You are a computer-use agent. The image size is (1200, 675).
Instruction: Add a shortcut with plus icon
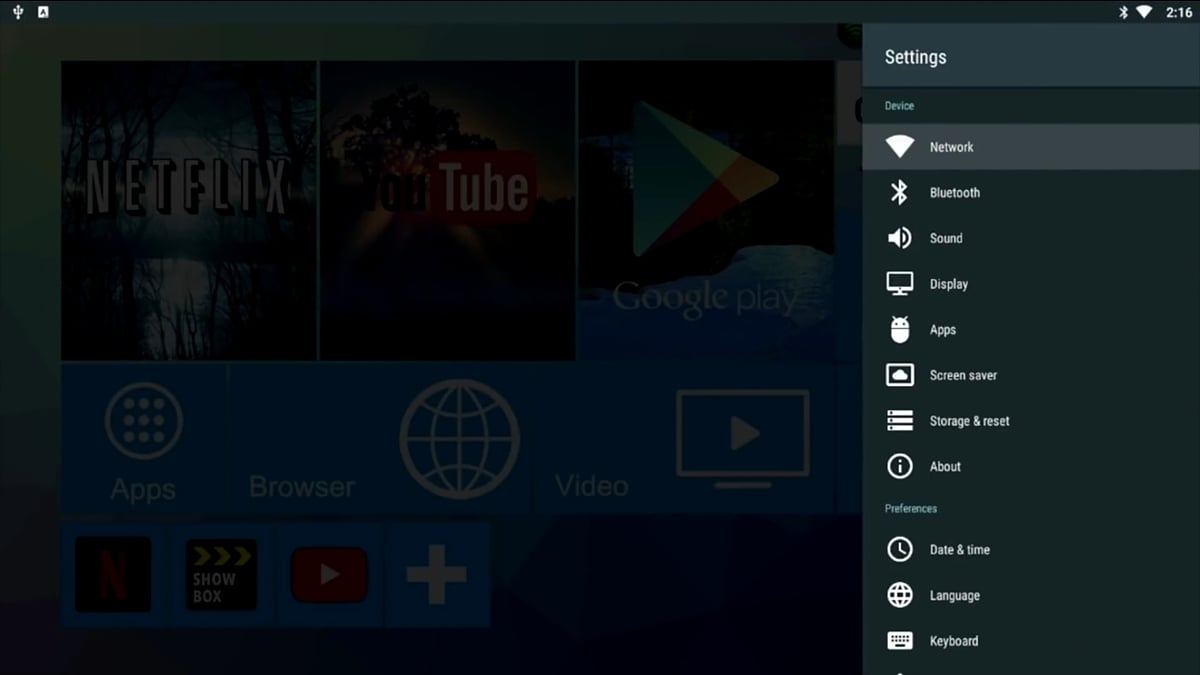point(436,575)
